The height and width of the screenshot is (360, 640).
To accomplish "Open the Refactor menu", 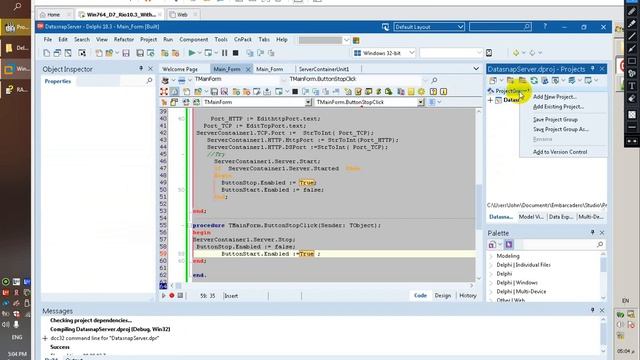I will click(x=124, y=40).
